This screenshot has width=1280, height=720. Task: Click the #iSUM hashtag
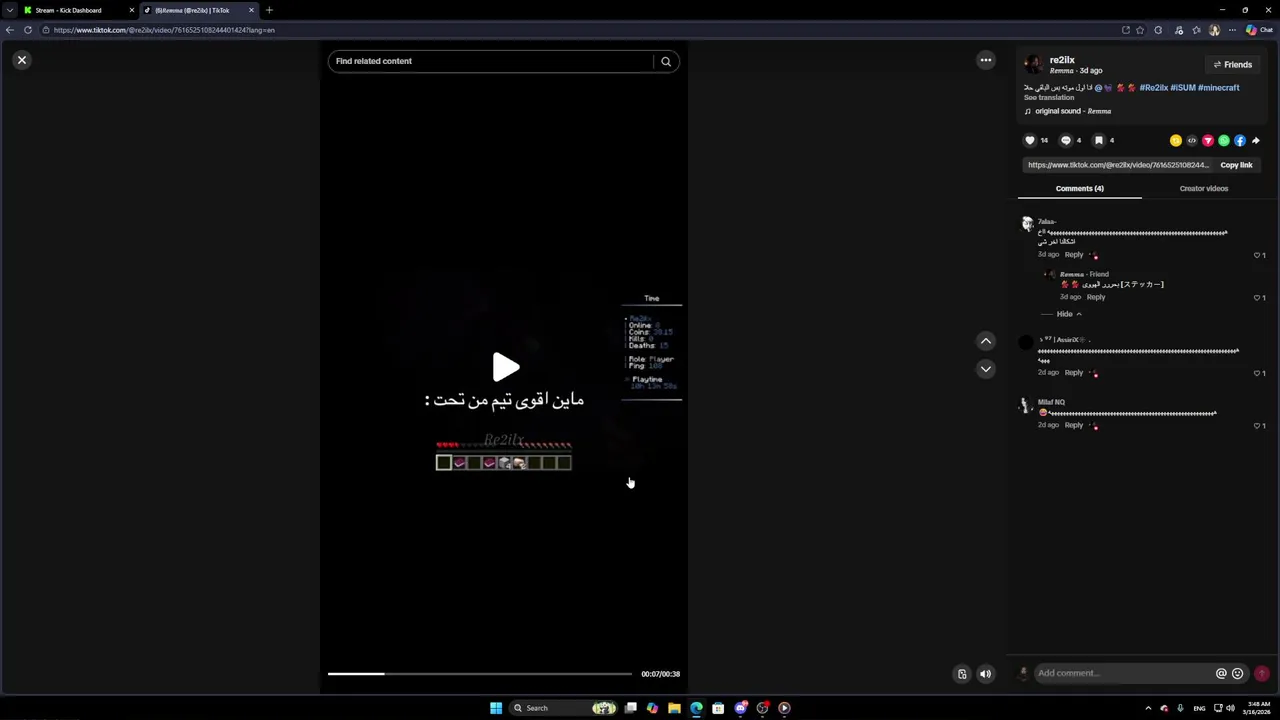(1183, 88)
